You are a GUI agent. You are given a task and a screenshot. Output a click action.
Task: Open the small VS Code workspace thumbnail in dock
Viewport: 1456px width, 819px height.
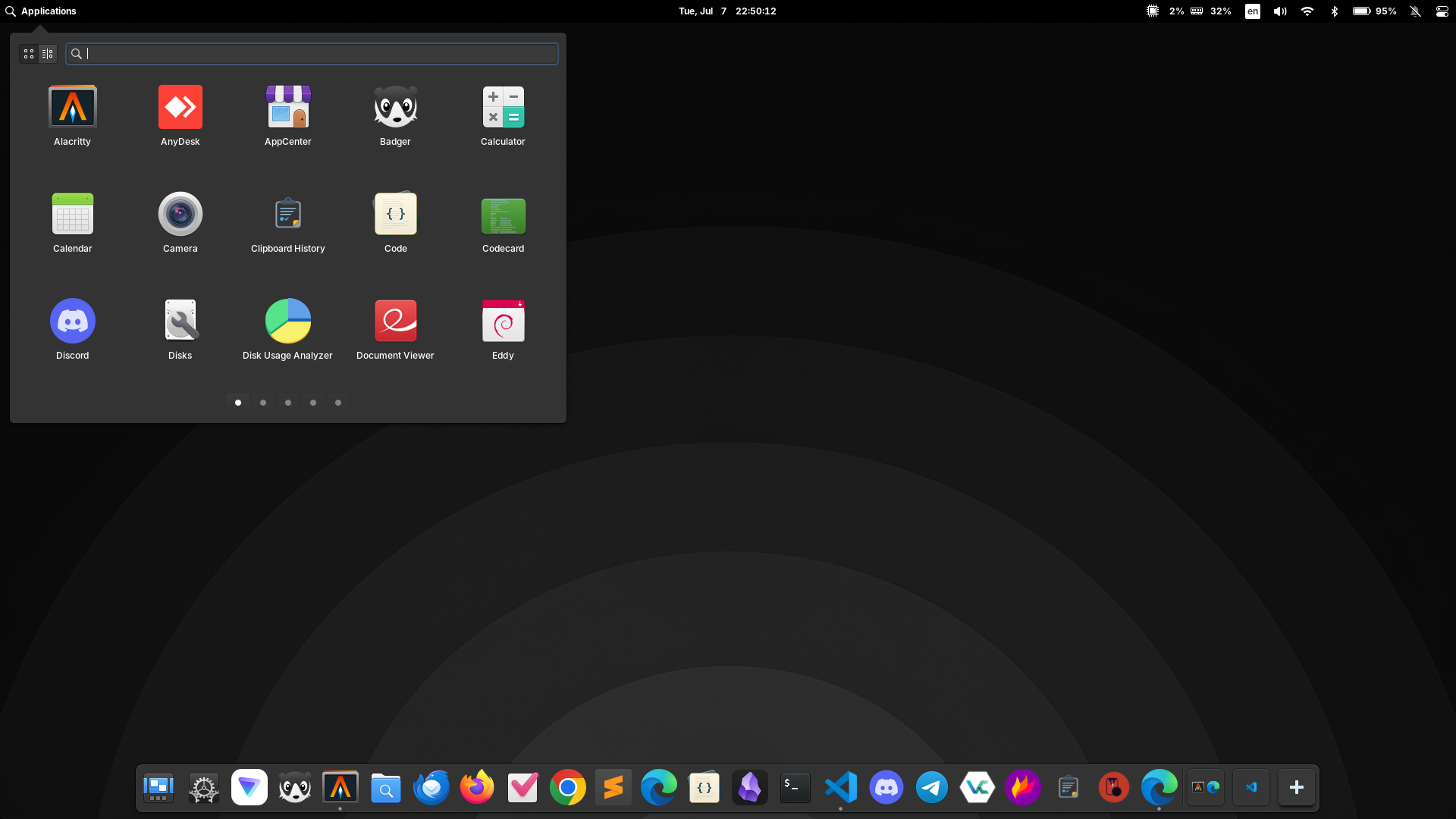point(1251,788)
